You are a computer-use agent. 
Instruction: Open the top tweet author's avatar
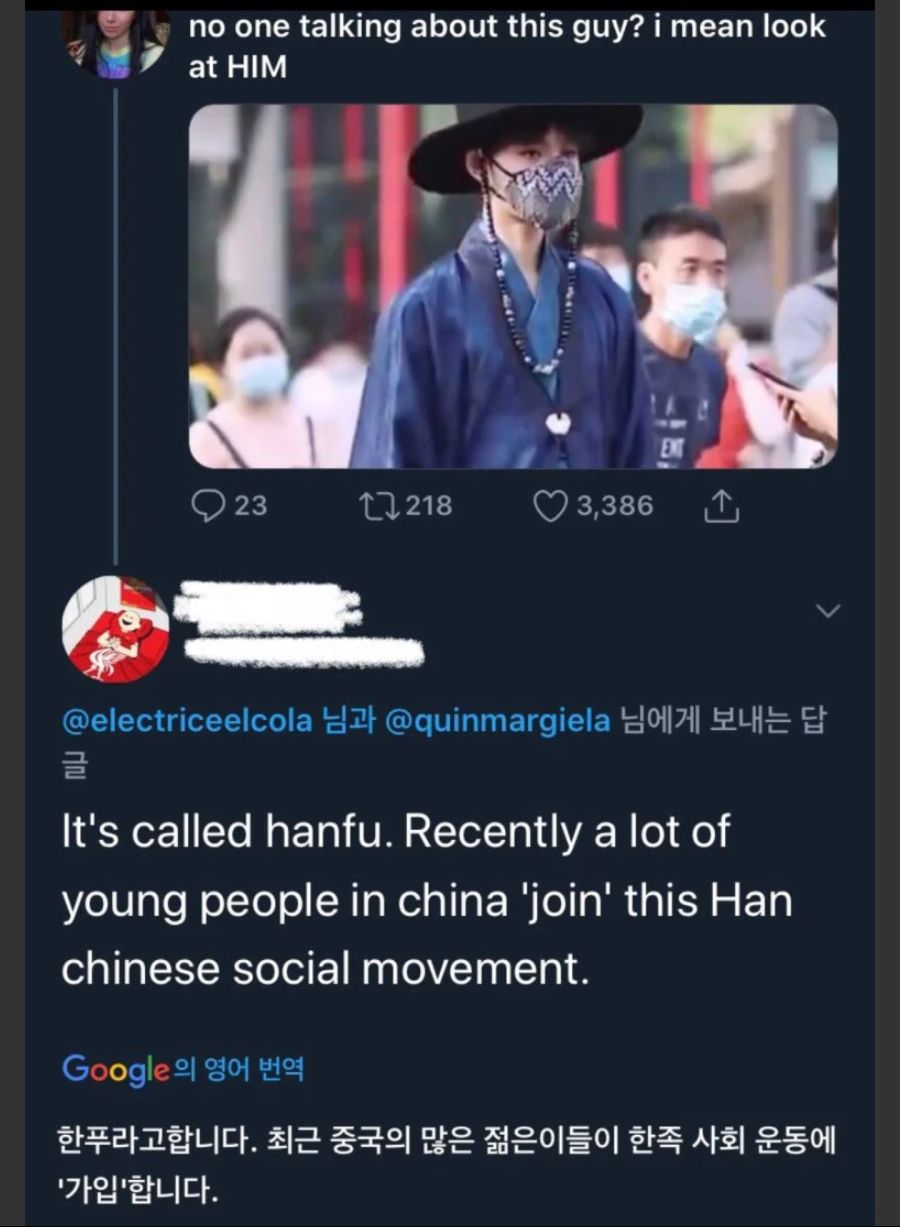tap(116, 42)
